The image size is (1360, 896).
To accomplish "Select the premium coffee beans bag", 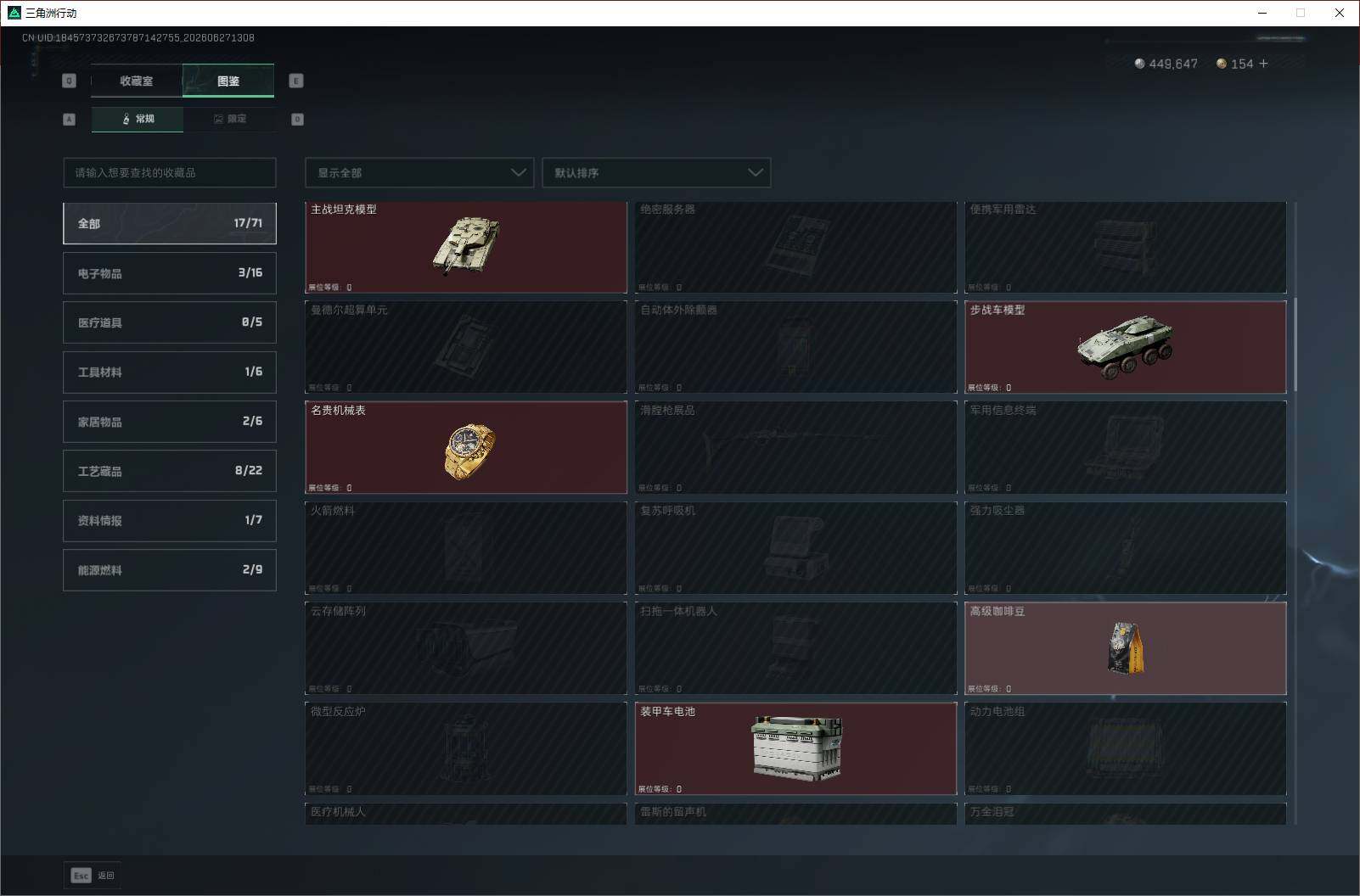I will (1126, 648).
